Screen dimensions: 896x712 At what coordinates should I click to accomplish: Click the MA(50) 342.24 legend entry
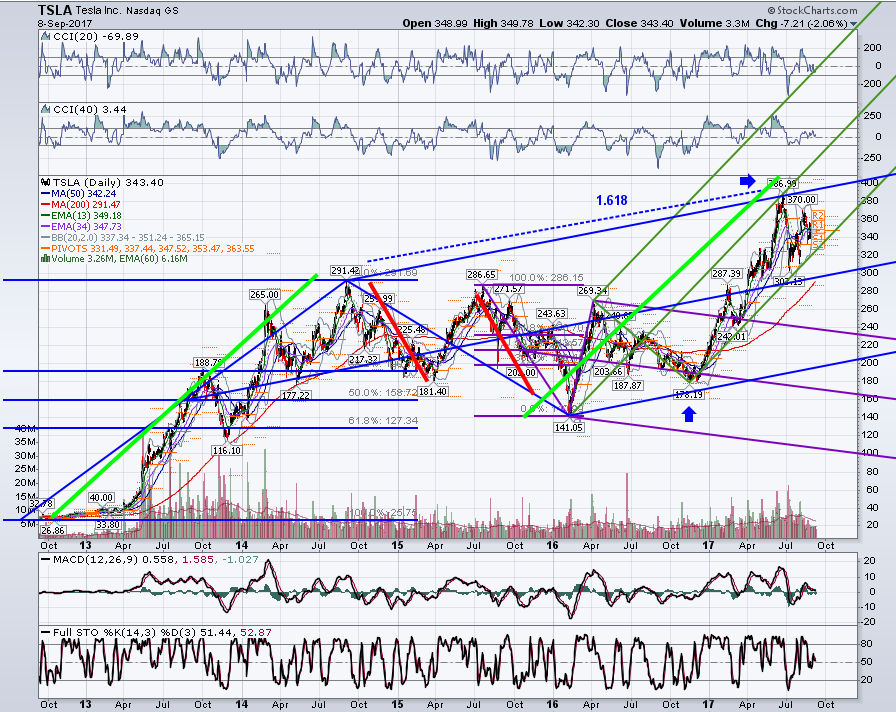83,194
